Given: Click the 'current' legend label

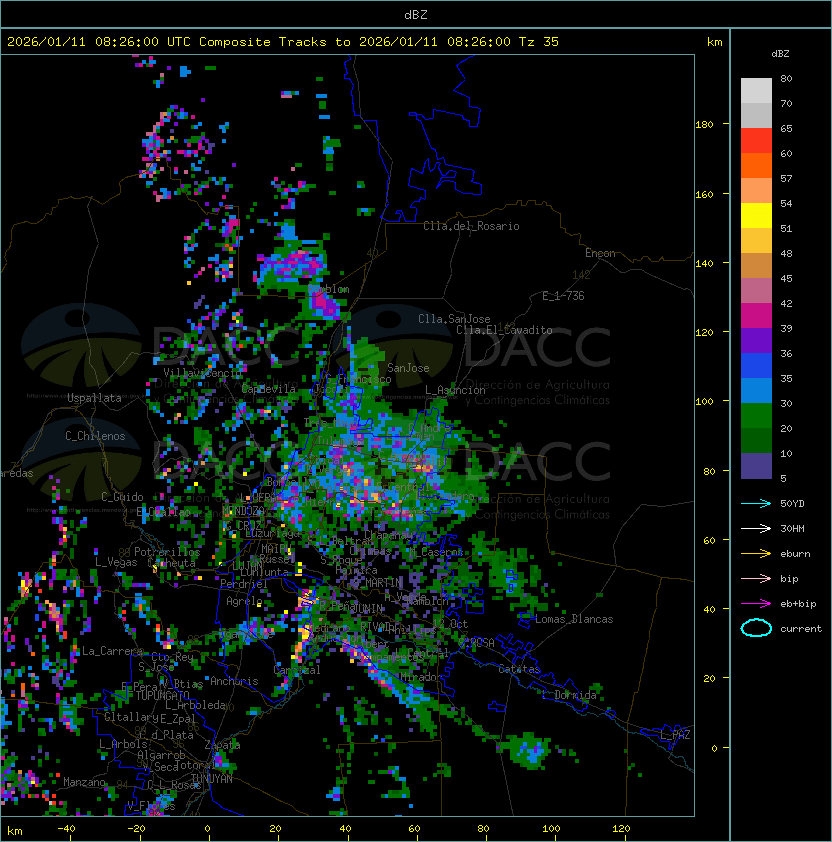Looking at the screenshot, I should coord(801,629).
